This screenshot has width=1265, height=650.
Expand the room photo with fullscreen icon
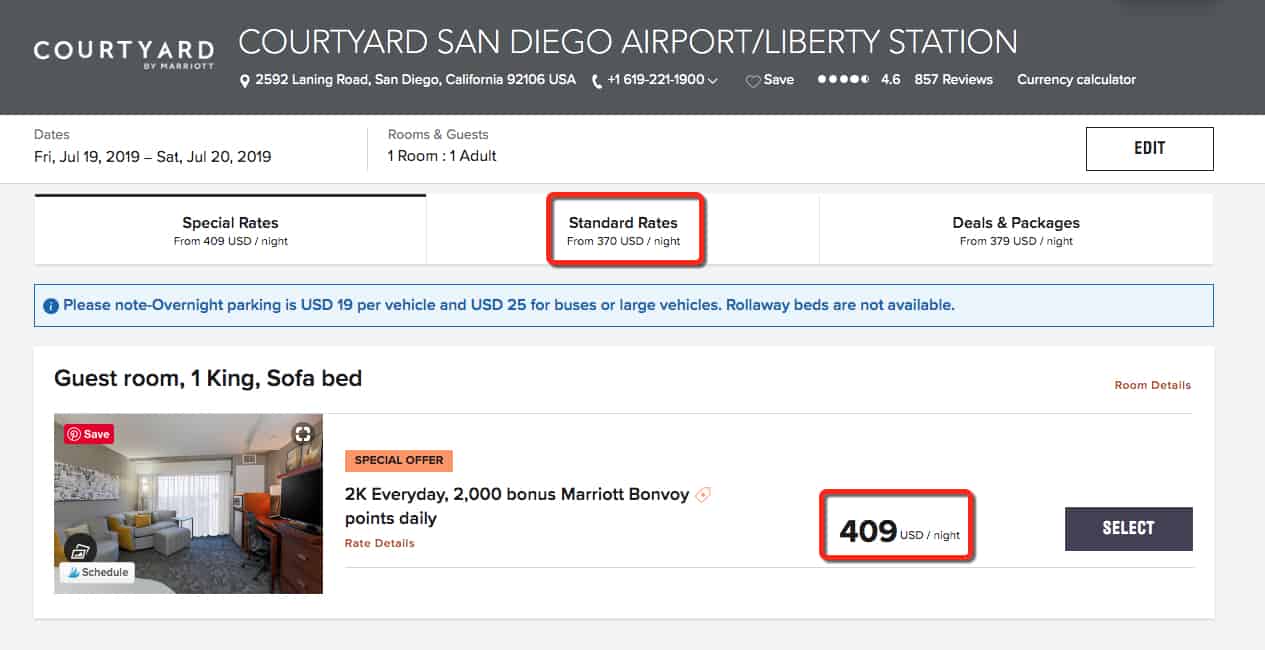(303, 433)
